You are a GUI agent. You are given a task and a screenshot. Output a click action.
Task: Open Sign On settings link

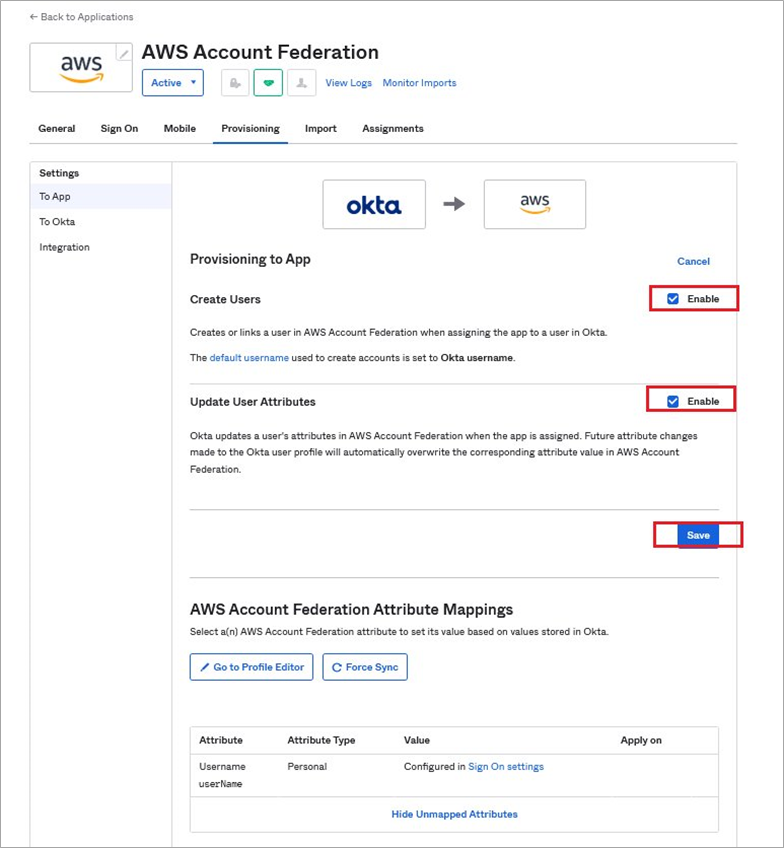(506, 766)
